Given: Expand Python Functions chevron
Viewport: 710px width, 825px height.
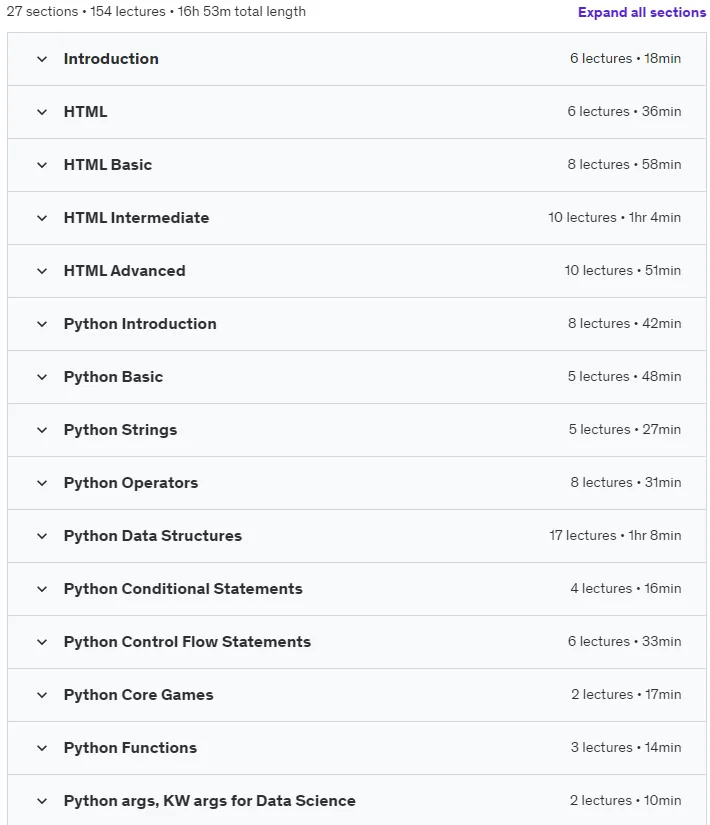Looking at the screenshot, I should (x=42, y=748).
